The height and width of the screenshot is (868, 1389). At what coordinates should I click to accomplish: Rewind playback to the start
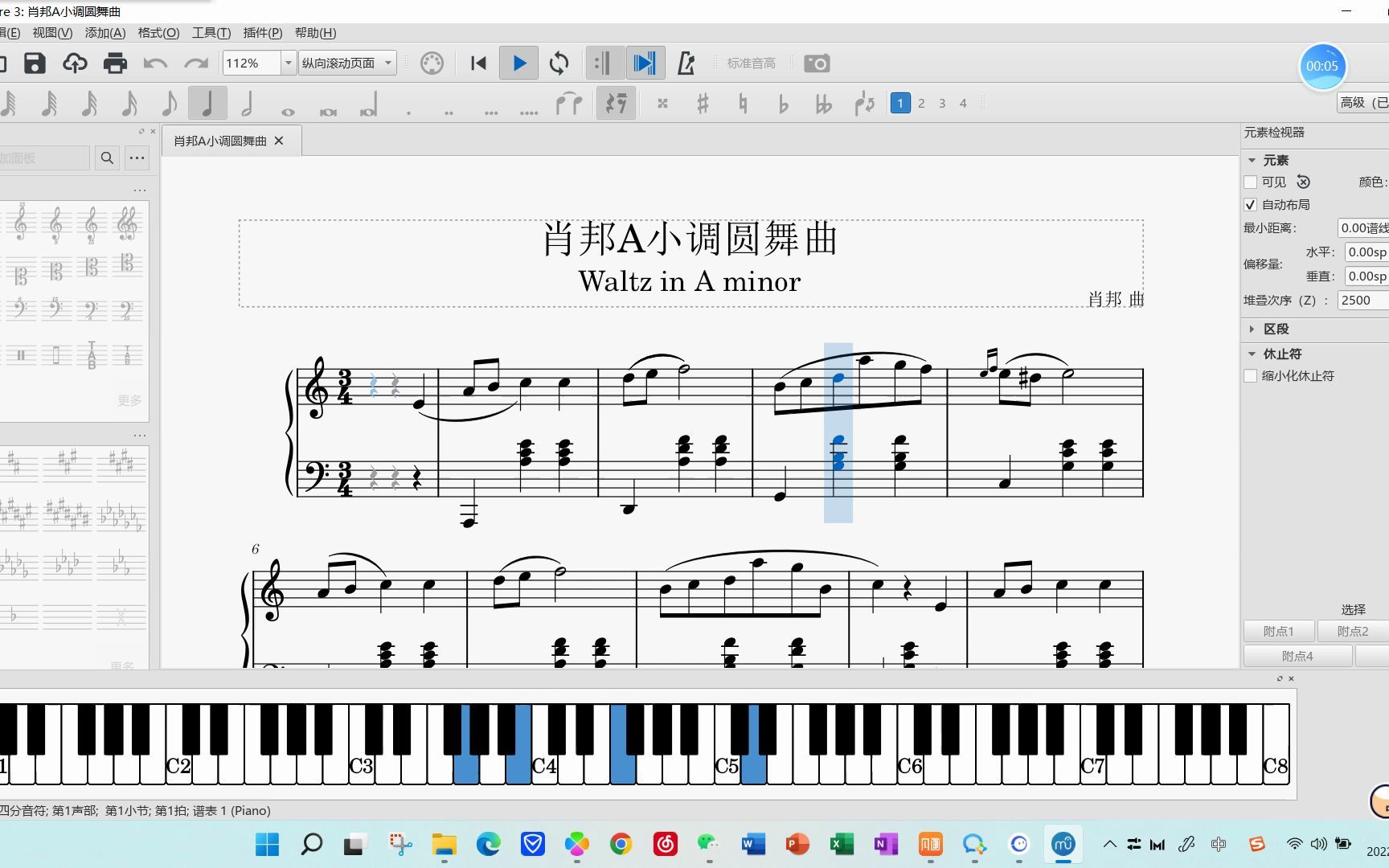(x=478, y=63)
